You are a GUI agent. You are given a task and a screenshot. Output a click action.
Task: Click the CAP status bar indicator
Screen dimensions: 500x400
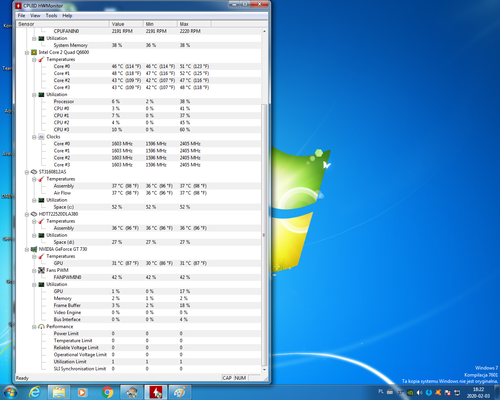point(227,378)
